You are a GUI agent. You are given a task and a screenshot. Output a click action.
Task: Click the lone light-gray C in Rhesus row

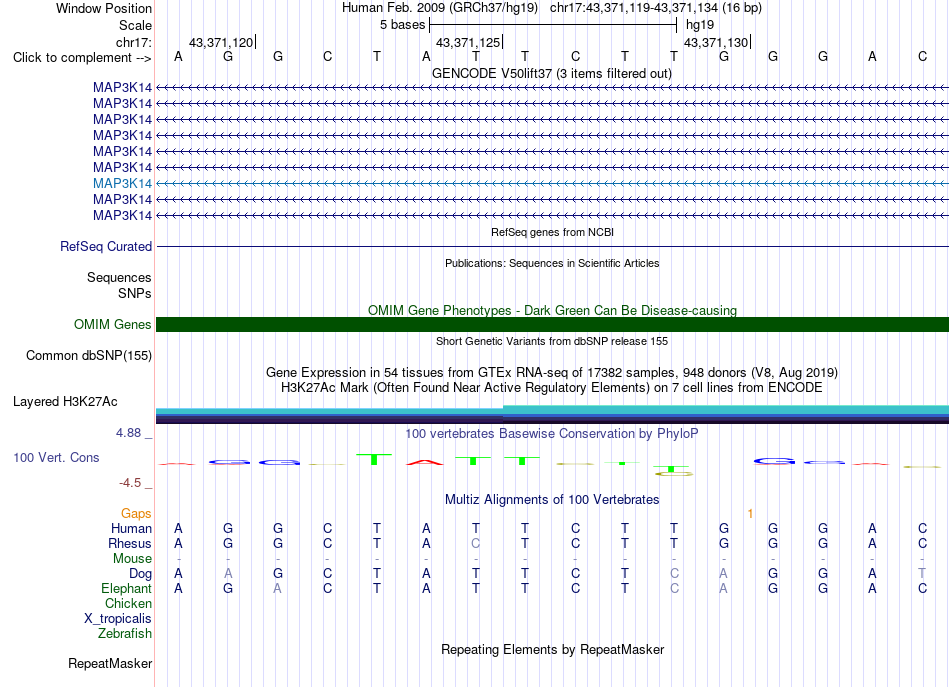pos(476,543)
